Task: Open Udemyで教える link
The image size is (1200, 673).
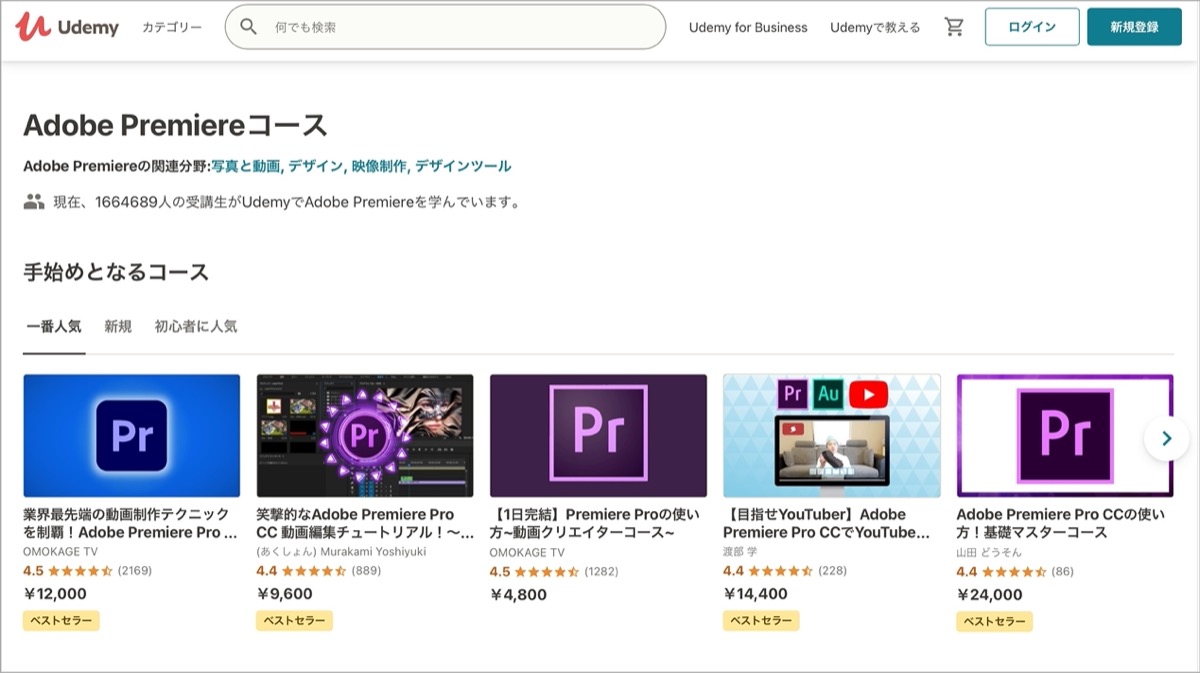Action: [x=875, y=28]
